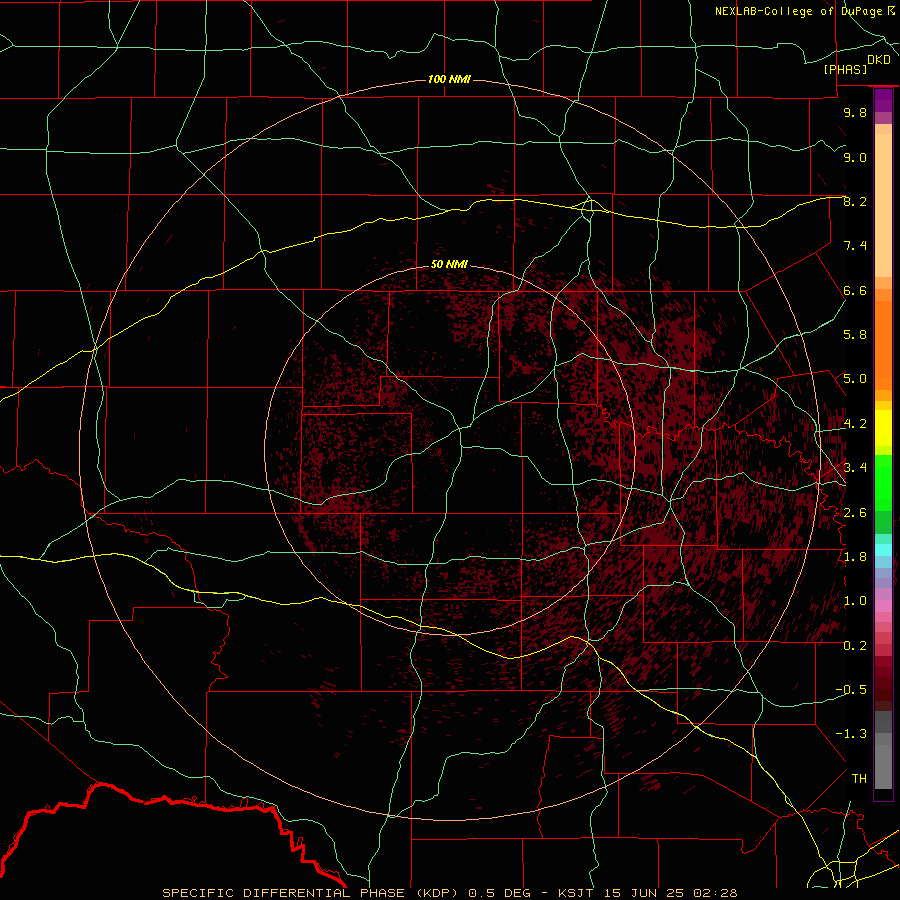Click the light peach band of the color scale
900x900 pixels.
pyautogui.click(x=883, y=205)
